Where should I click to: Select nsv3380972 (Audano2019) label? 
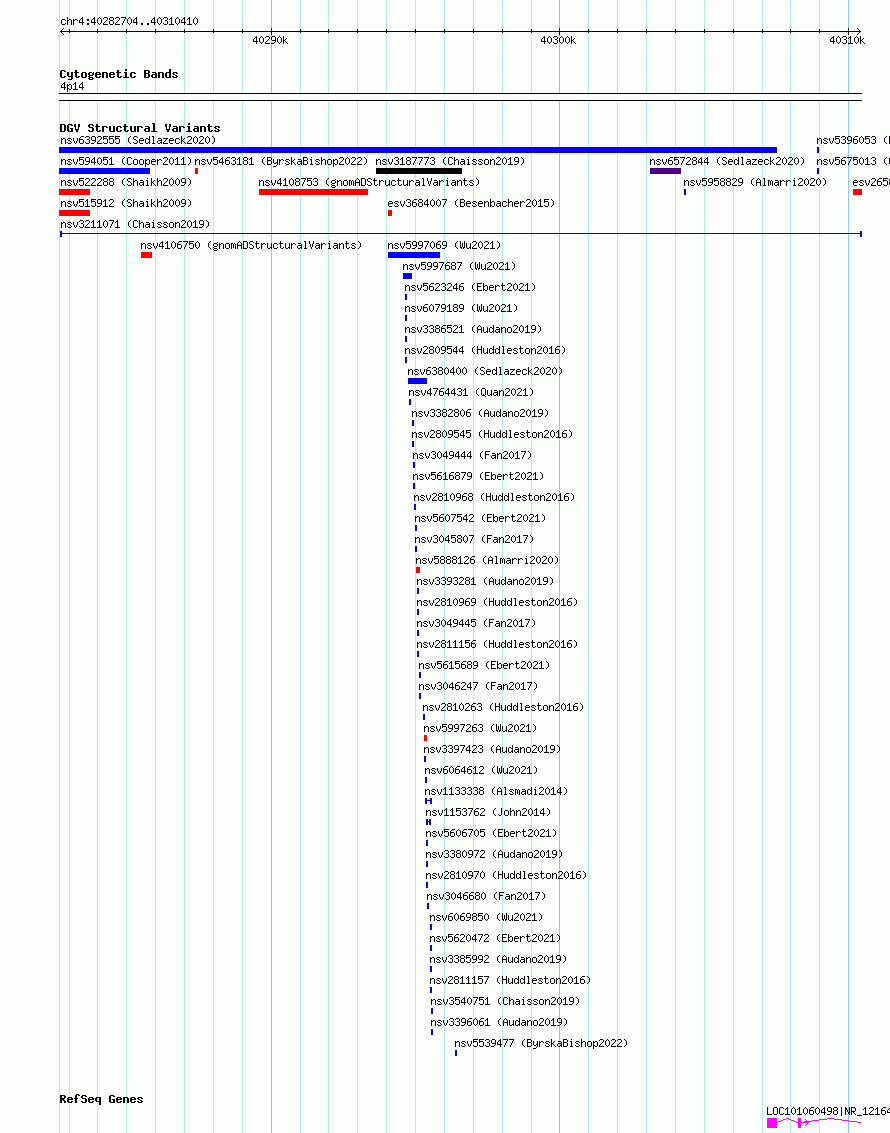tap(494, 853)
